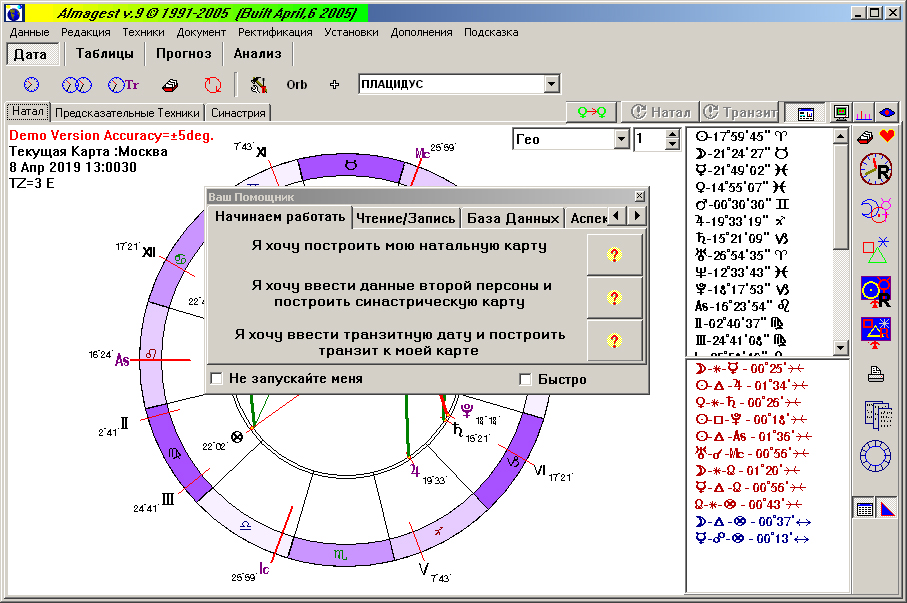Screen dimensions: 907x603
Task: Open the Дополнения menu
Action: pyautogui.click(x=421, y=32)
